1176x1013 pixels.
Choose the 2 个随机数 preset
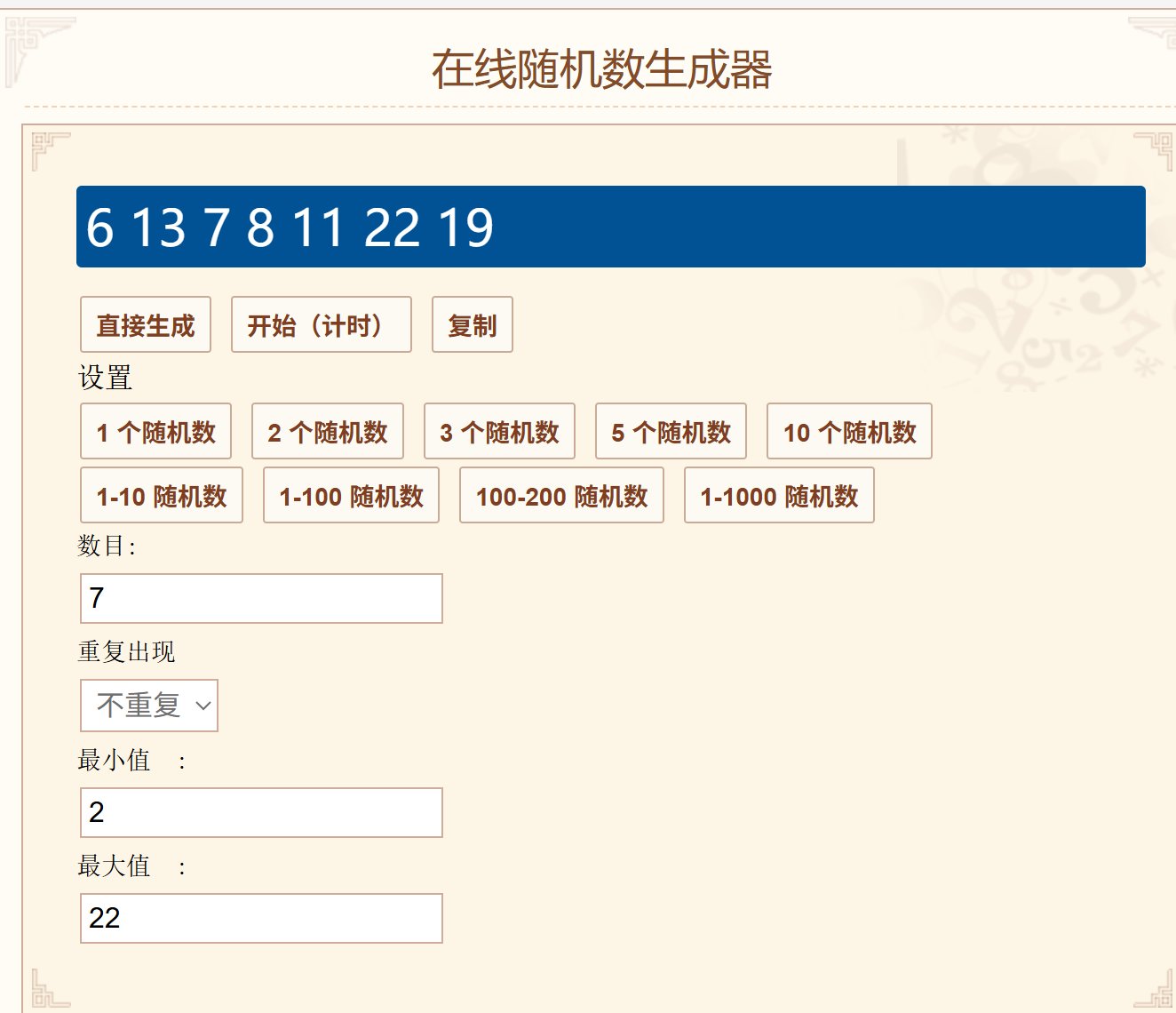[328, 432]
